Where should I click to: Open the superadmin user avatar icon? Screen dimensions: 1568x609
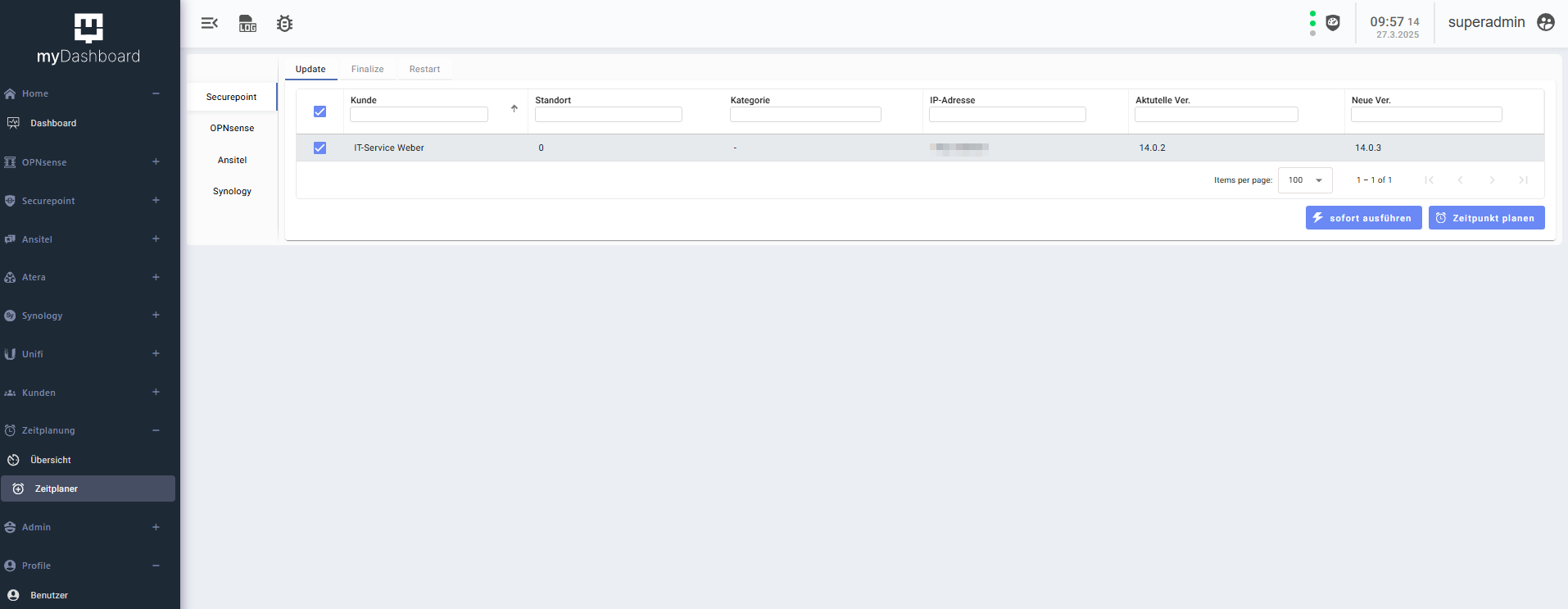click(x=1546, y=22)
